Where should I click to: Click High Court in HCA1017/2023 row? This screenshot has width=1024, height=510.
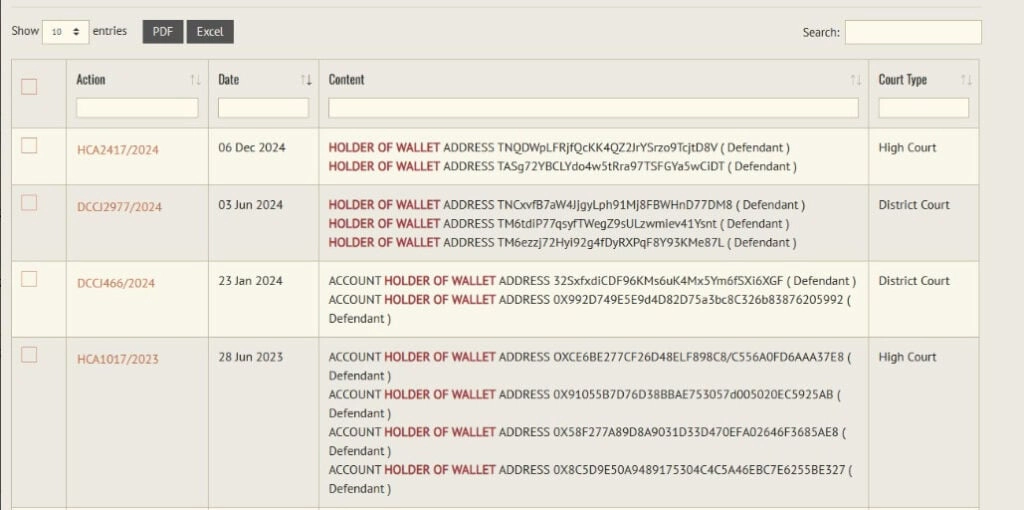[x=907, y=357]
